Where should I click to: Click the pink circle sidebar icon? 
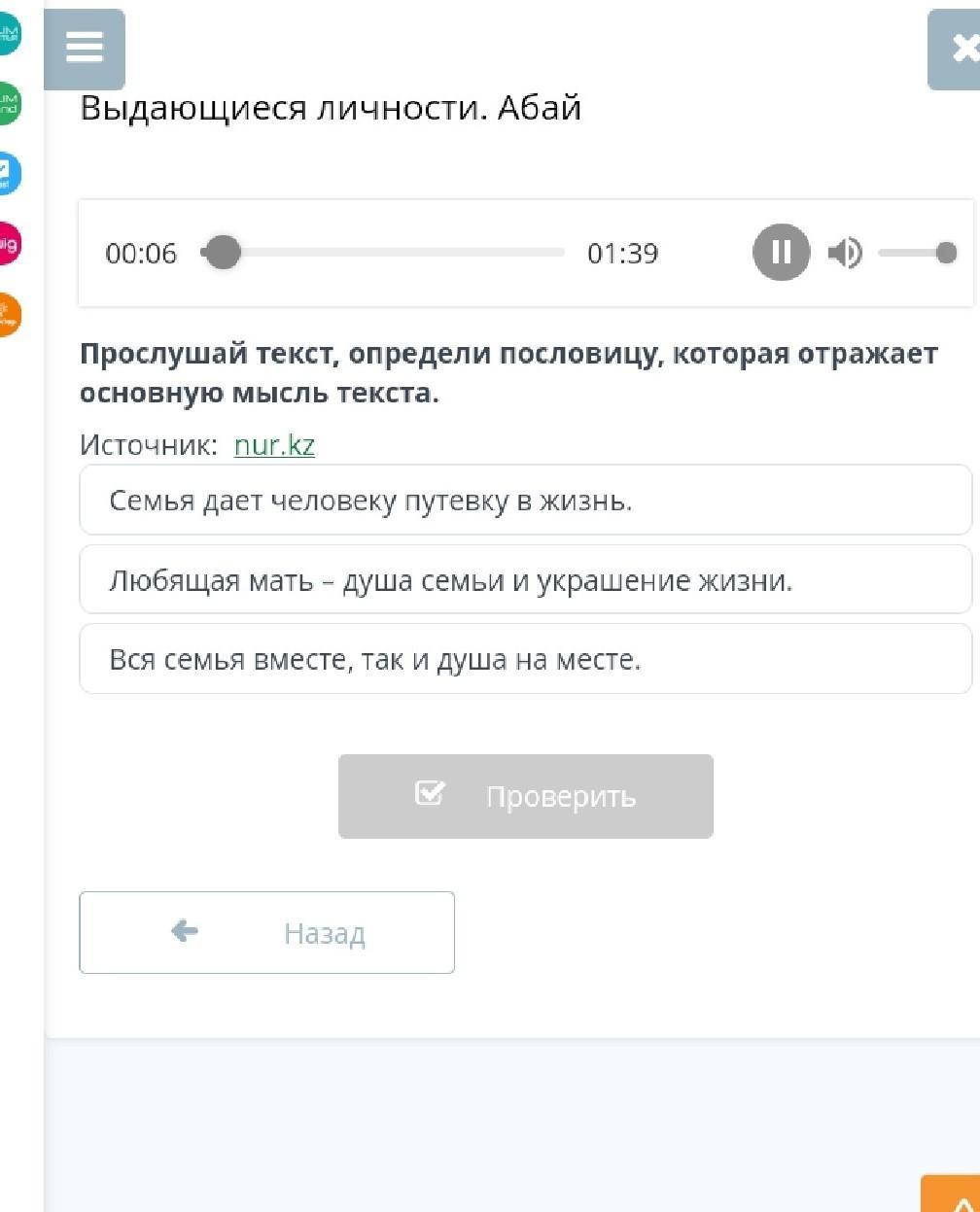coord(9,243)
